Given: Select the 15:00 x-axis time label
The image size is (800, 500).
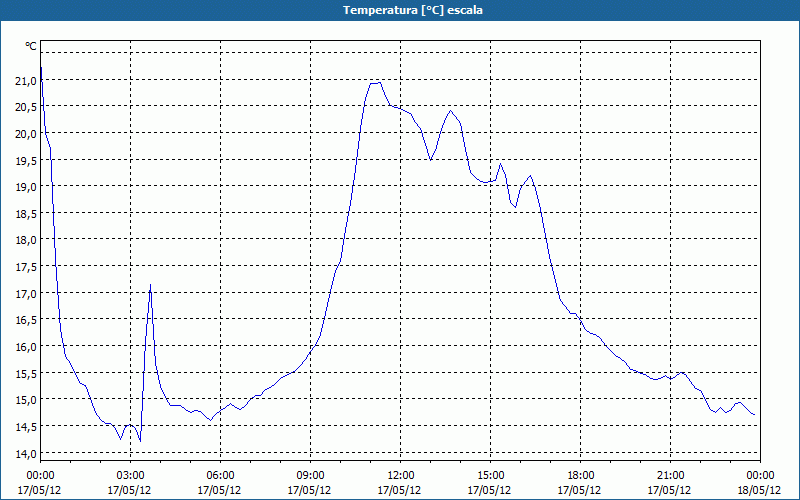Looking at the screenshot, I should point(490,476).
